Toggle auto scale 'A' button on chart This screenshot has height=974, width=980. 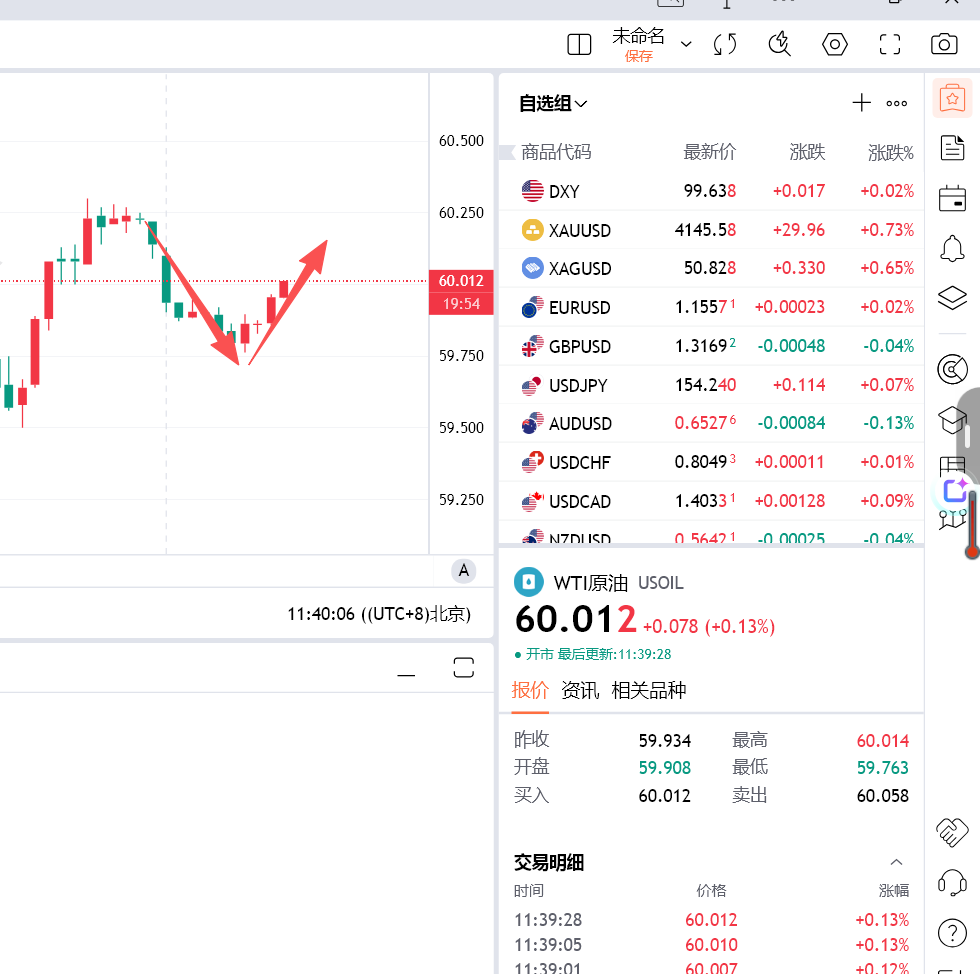[463, 571]
